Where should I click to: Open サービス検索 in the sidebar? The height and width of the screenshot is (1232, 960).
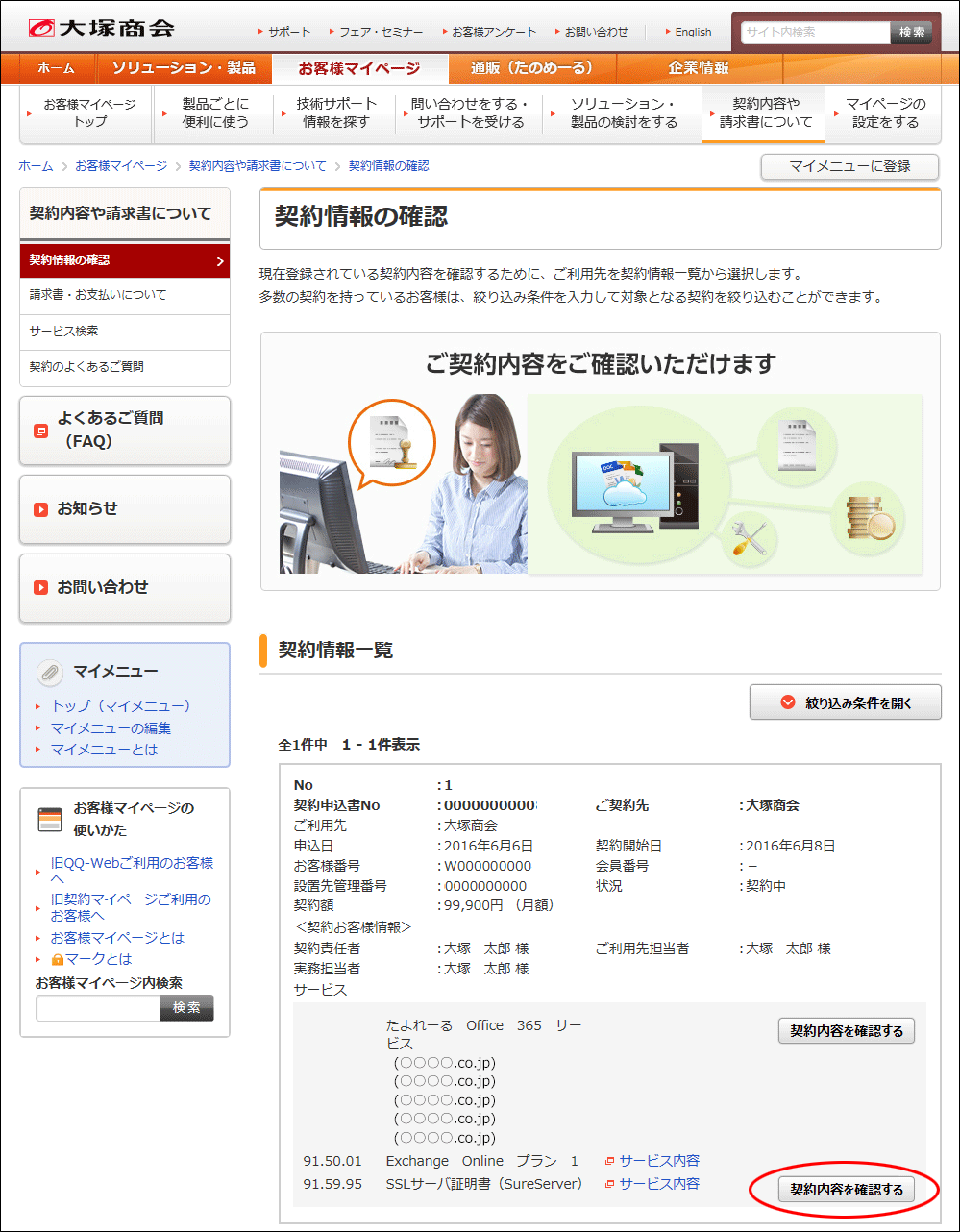[125, 332]
